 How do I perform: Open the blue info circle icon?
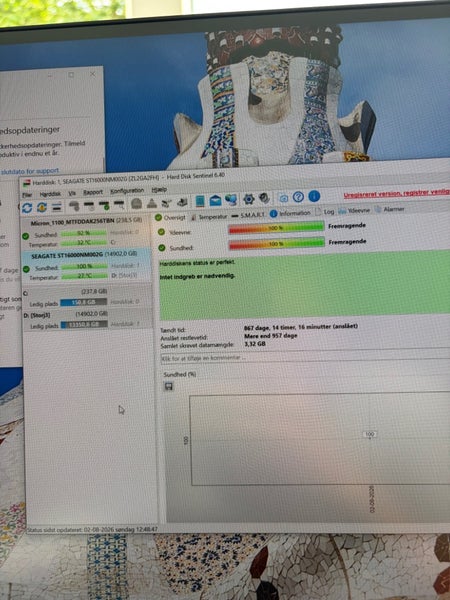[x=314, y=196]
